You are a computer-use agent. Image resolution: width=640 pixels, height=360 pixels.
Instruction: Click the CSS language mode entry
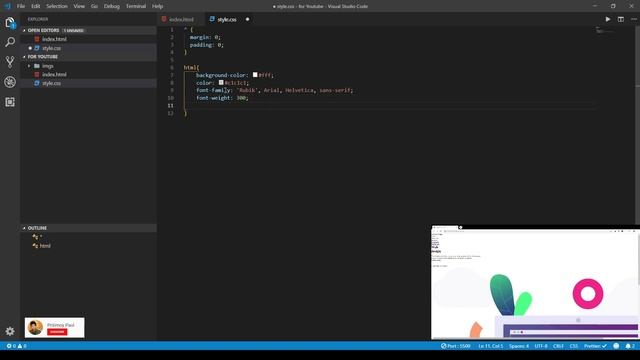click(x=573, y=346)
